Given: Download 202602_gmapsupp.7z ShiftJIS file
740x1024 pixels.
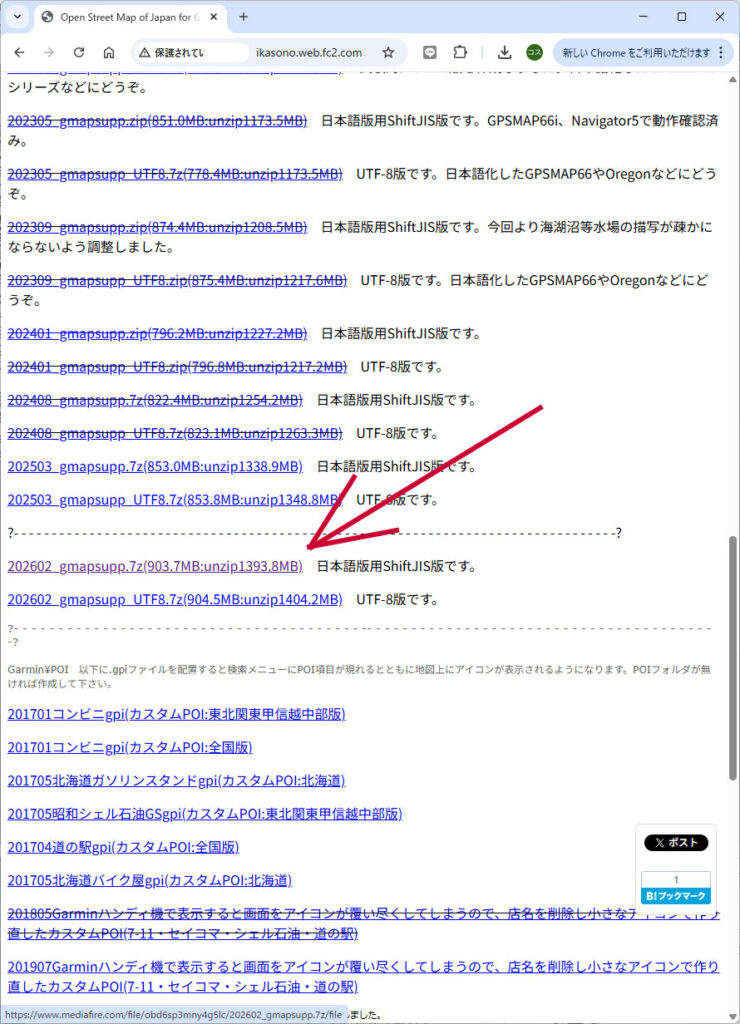Looking at the screenshot, I should [155, 566].
